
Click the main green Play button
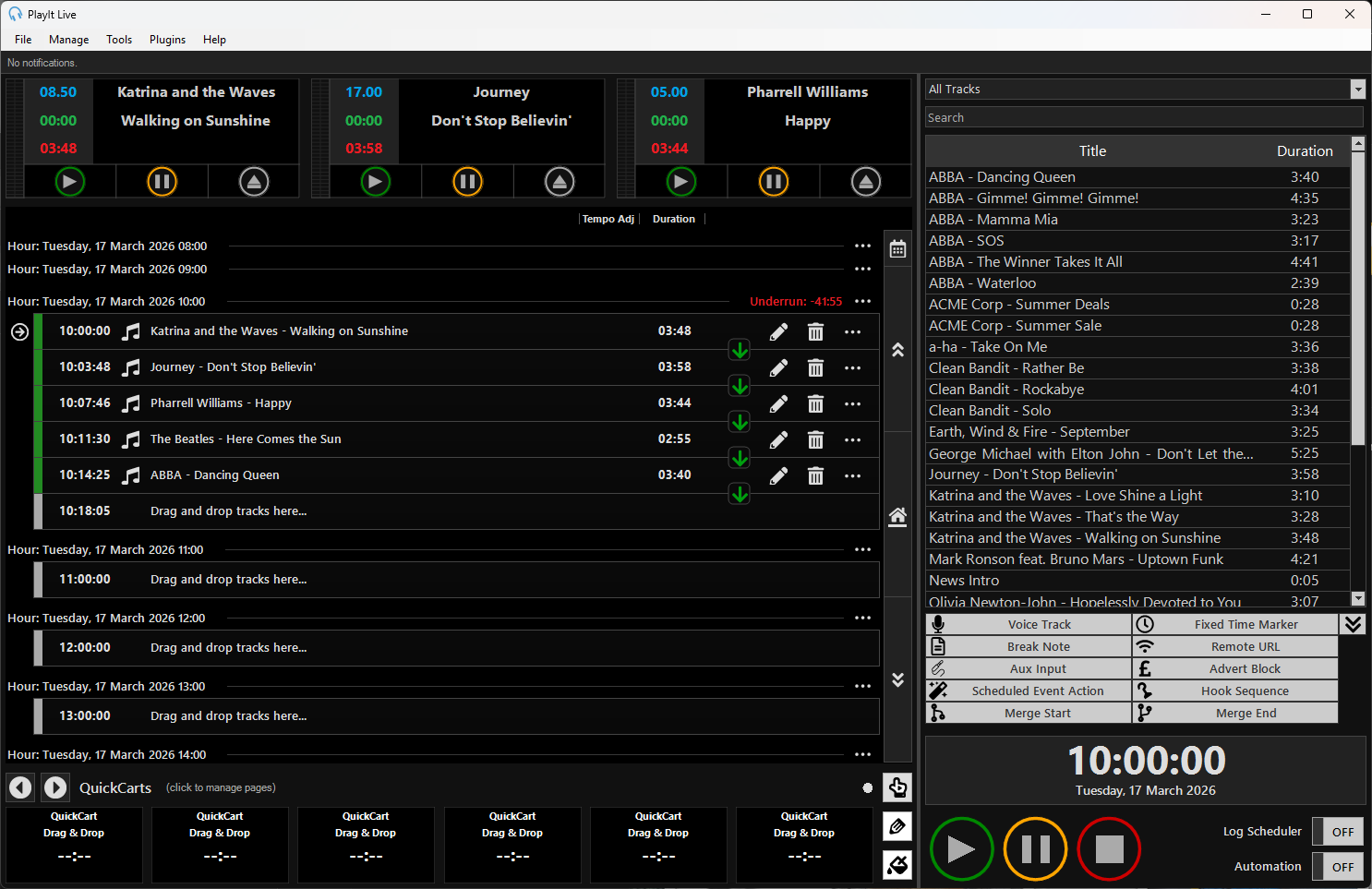(x=961, y=849)
